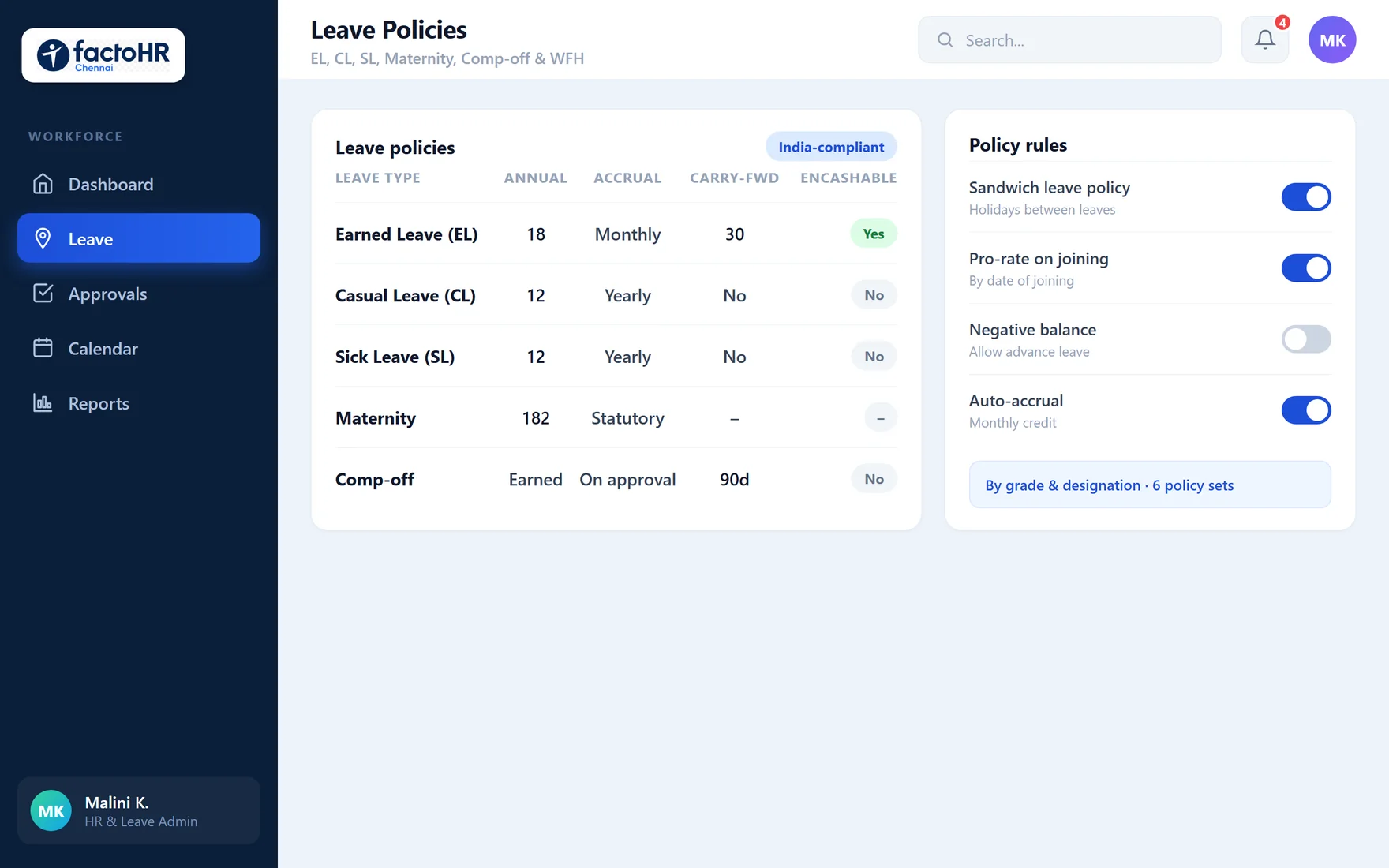This screenshot has height=868, width=1389.
Task: Open notifications bell icon
Action: pos(1265,39)
